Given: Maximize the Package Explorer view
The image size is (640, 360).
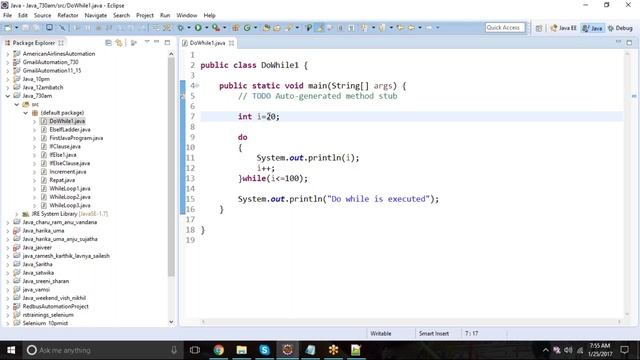Looking at the screenshot, I should pos(167,42).
